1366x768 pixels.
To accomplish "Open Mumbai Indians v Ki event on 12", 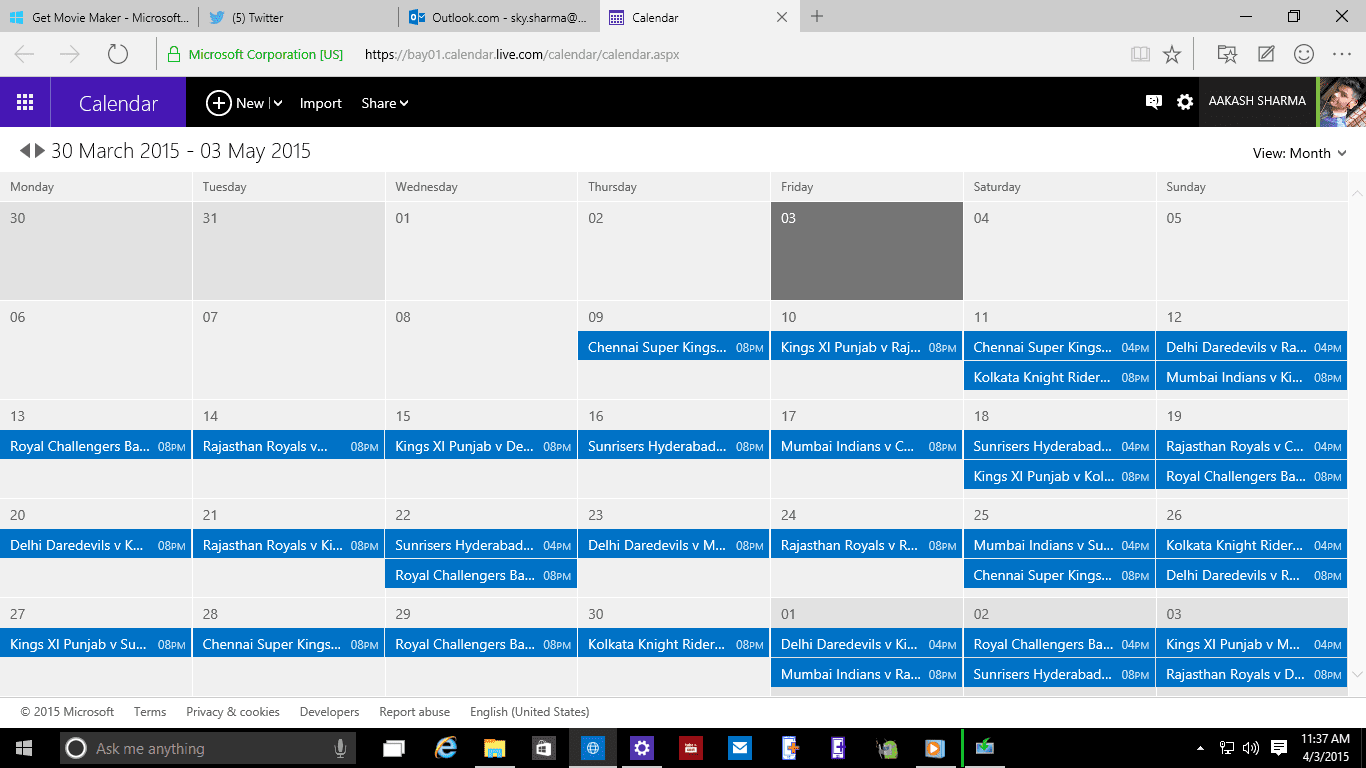I will point(1252,377).
